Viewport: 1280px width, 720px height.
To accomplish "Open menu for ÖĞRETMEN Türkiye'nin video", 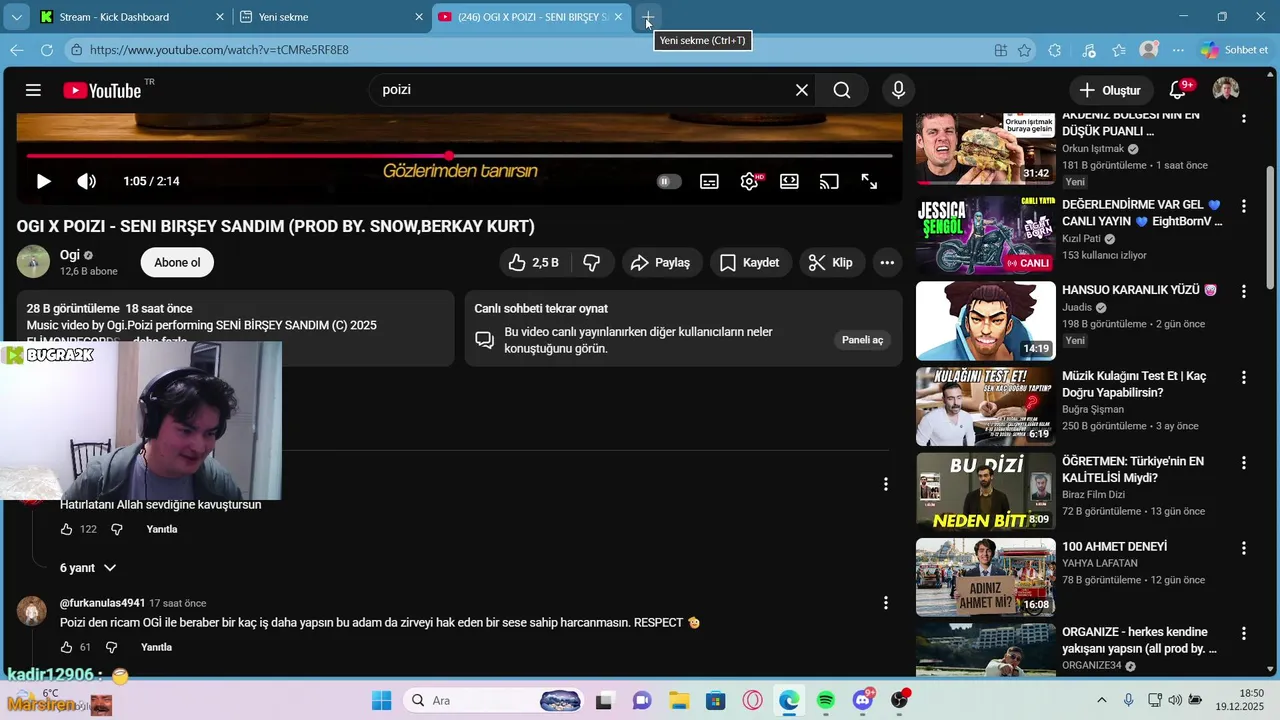I will (x=1244, y=464).
